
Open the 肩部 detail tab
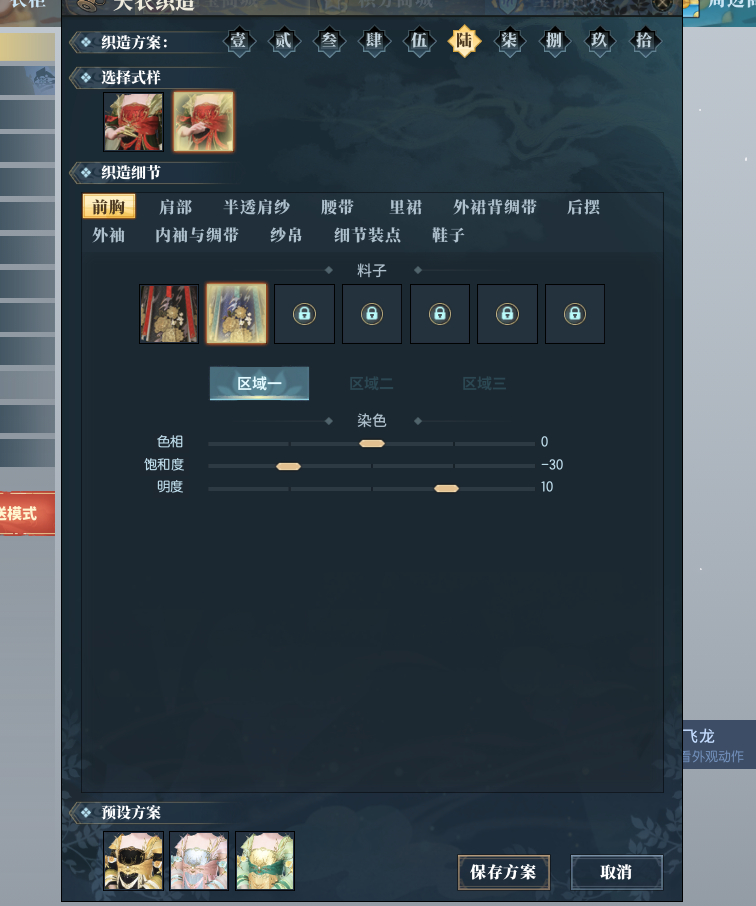pyautogui.click(x=176, y=207)
